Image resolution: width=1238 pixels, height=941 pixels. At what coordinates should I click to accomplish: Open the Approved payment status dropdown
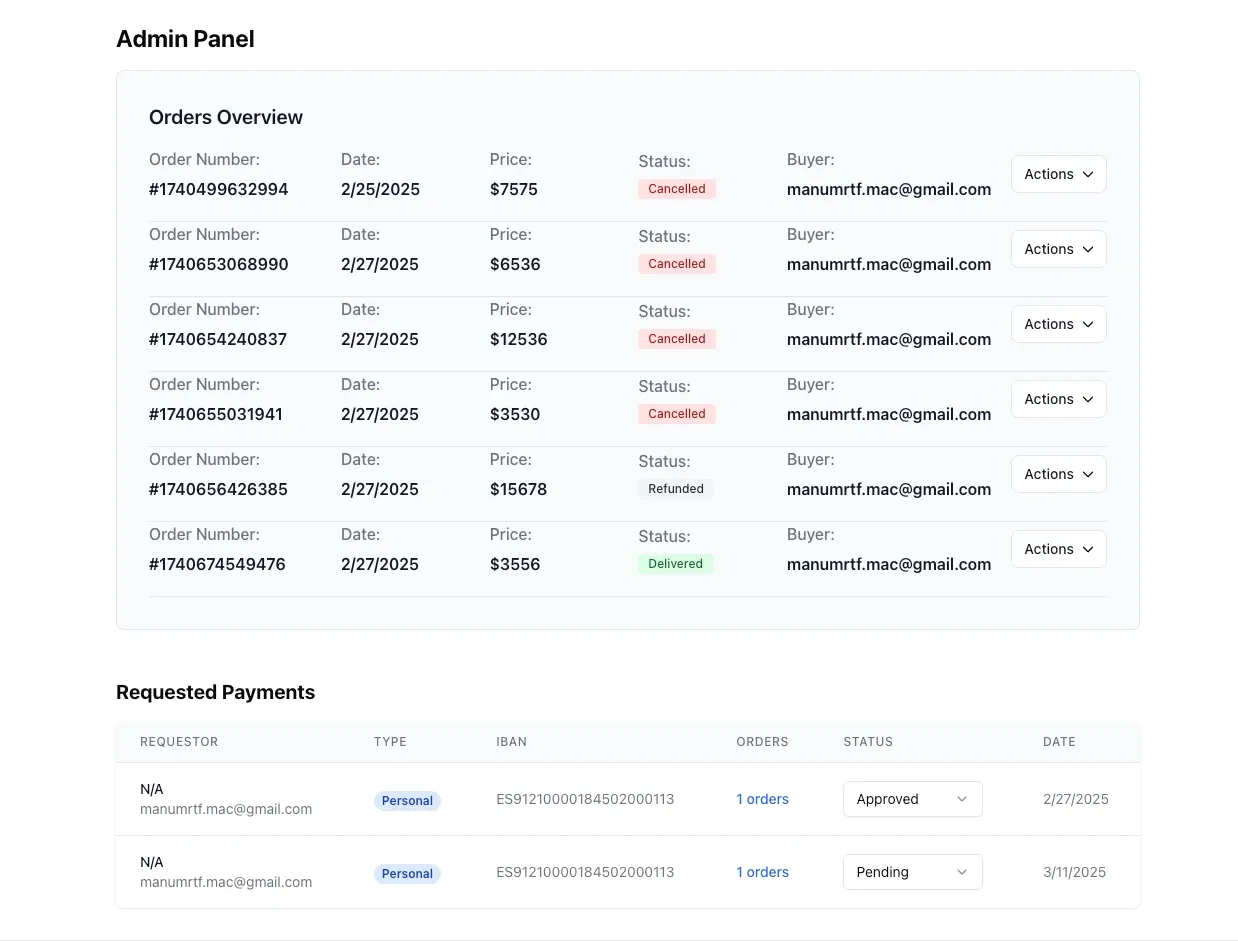(x=911, y=799)
